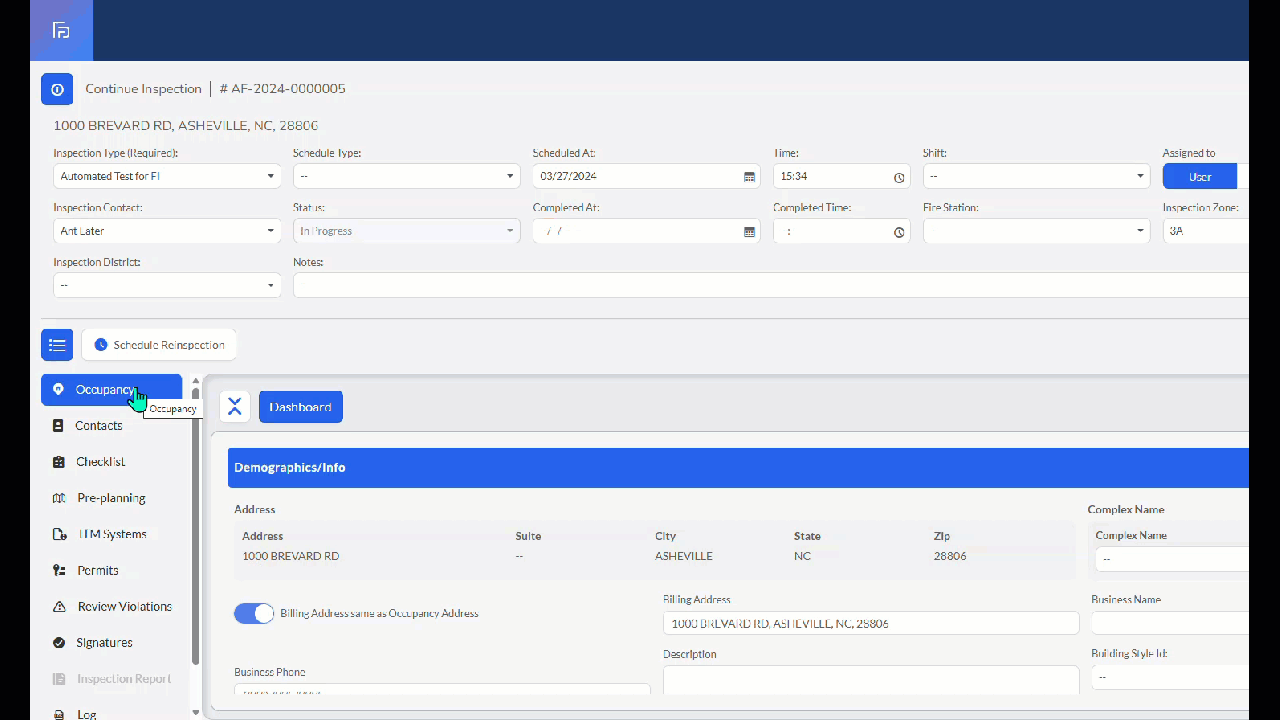Click the zip value 28806
This screenshot has height=720, width=1280.
coord(950,556)
